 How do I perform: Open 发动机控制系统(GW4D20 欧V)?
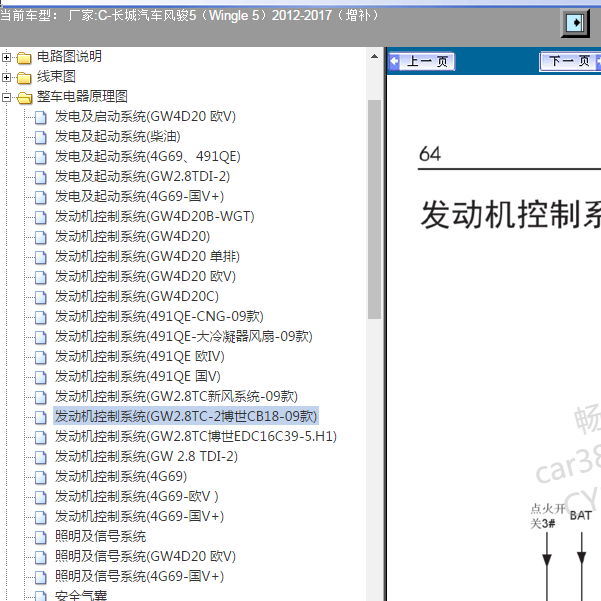click(145, 276)
